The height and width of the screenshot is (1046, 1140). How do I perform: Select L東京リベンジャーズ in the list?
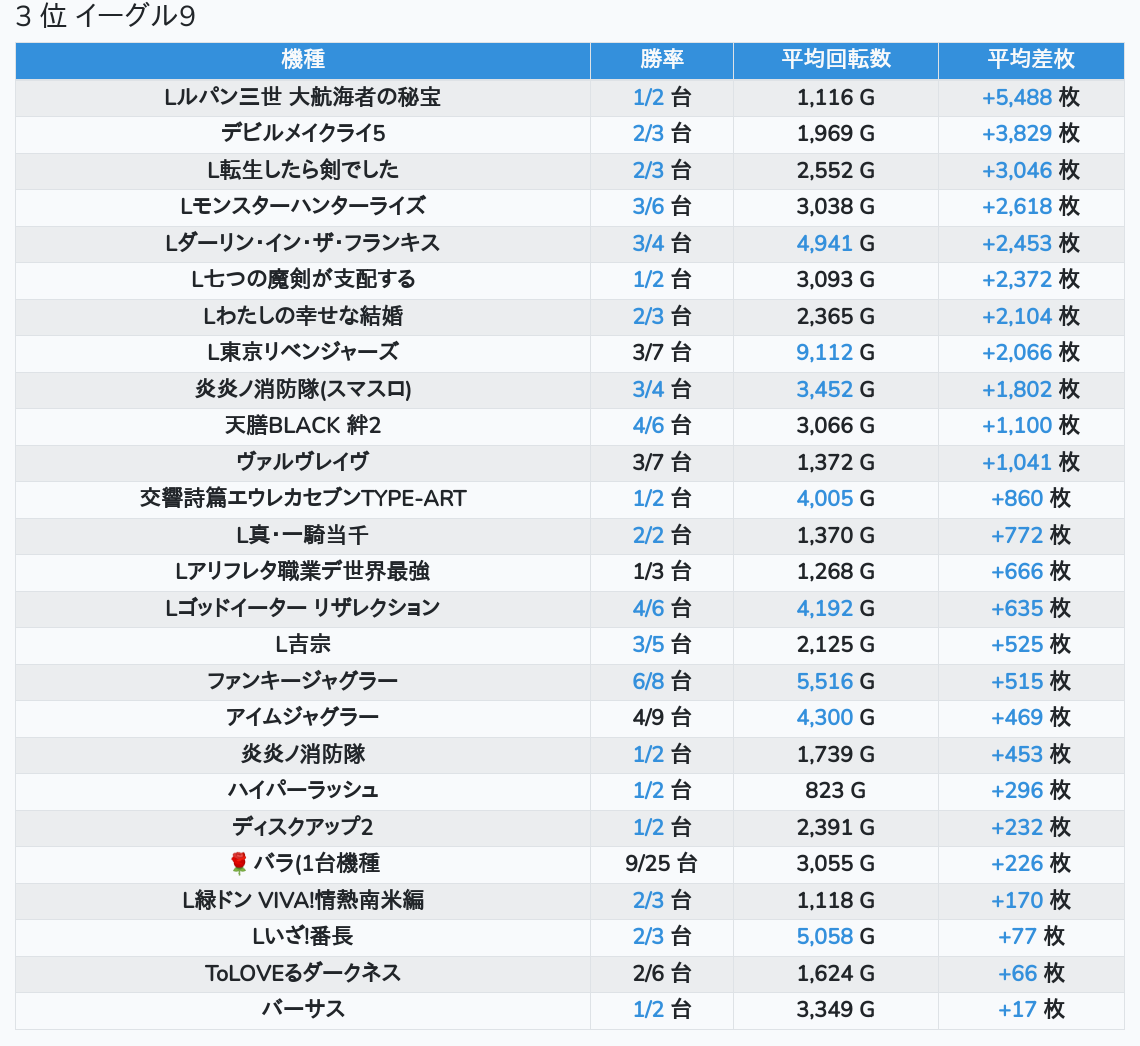point(302,353)
